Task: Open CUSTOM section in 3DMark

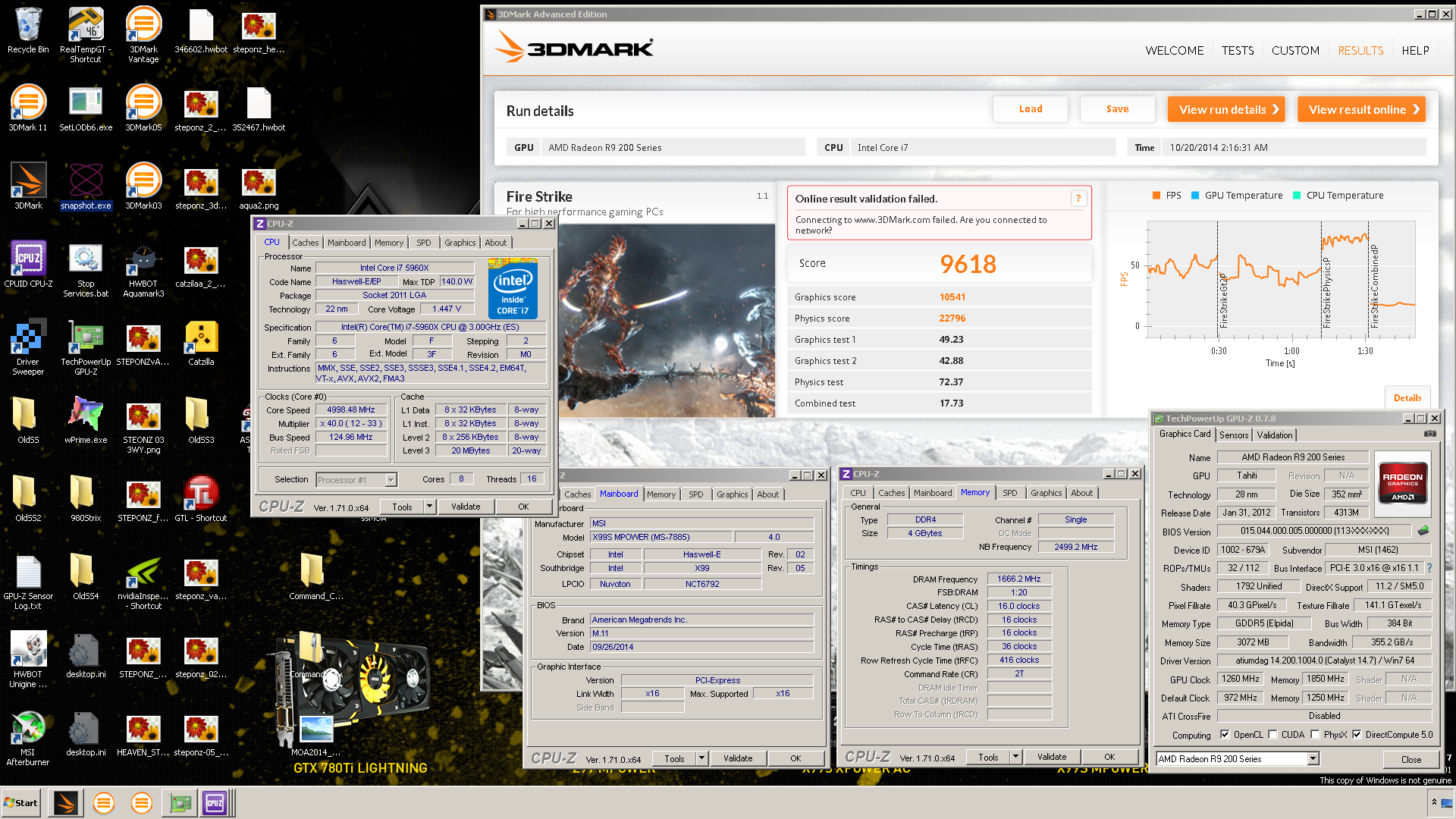Action: [1295, 50]
